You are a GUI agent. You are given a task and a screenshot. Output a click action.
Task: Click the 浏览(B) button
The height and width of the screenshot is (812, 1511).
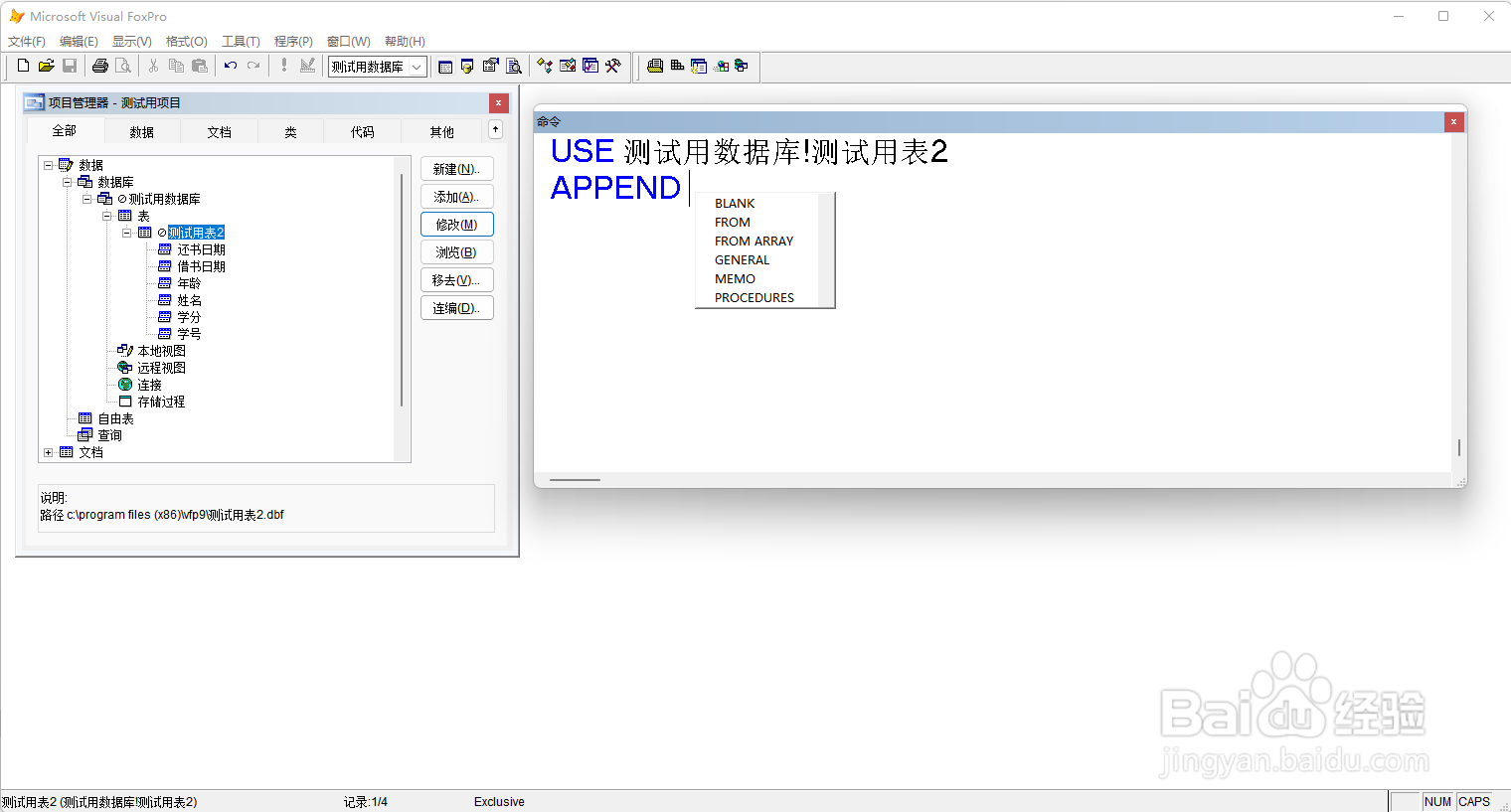457,252
